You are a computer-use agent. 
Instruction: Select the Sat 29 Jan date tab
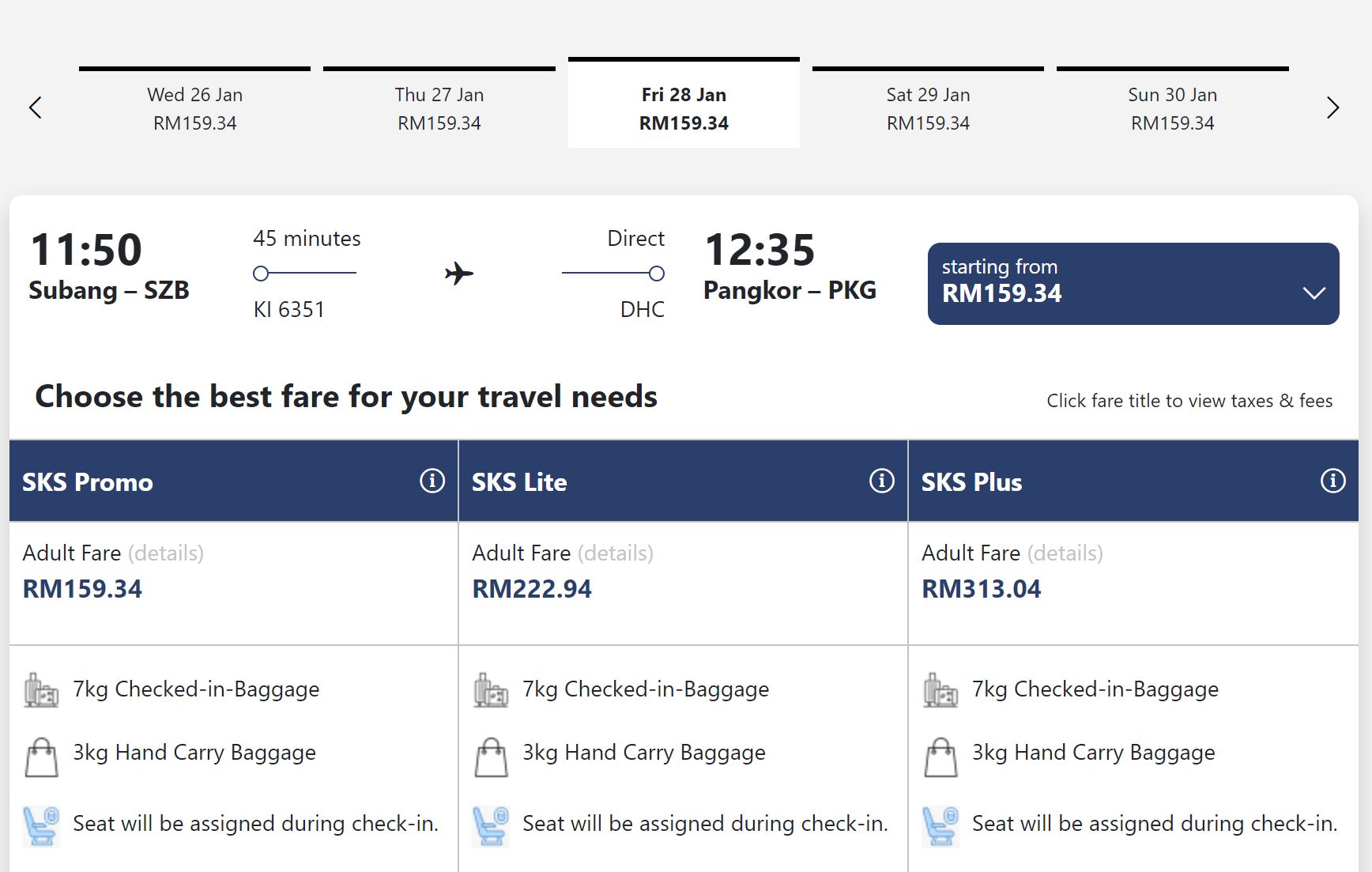tap(928, 108)
